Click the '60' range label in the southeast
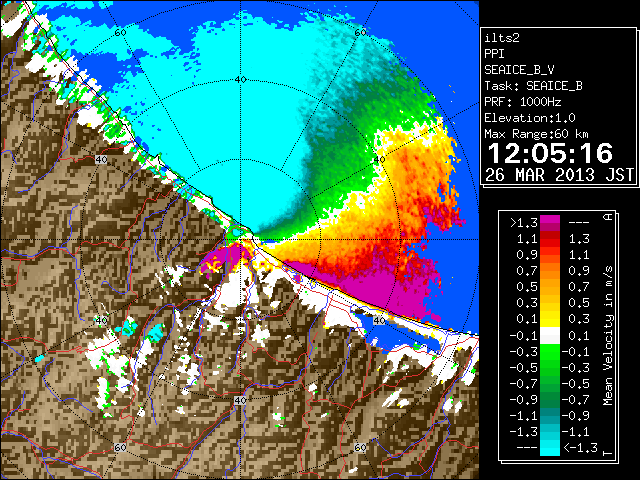640x480 pixels. pos(360,448)
